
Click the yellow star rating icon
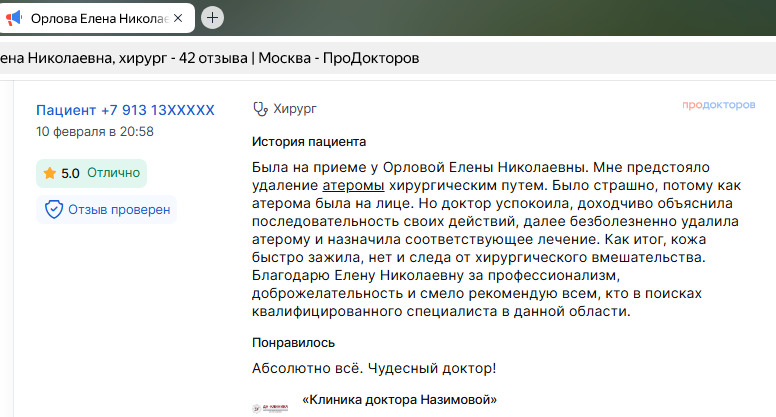coord(49,173)
